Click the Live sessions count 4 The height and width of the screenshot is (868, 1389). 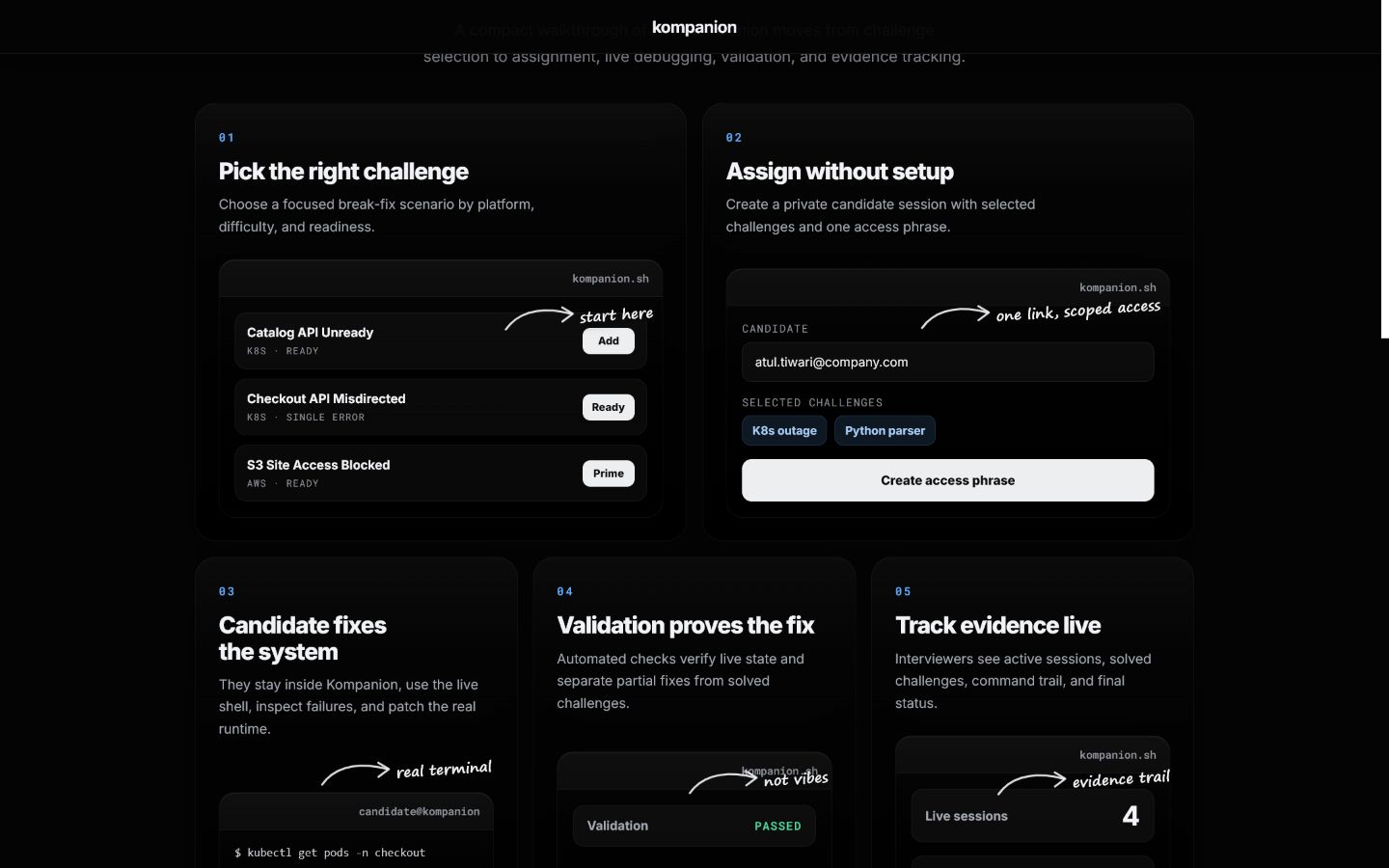pyautogui.click(x=1130, y=816)
